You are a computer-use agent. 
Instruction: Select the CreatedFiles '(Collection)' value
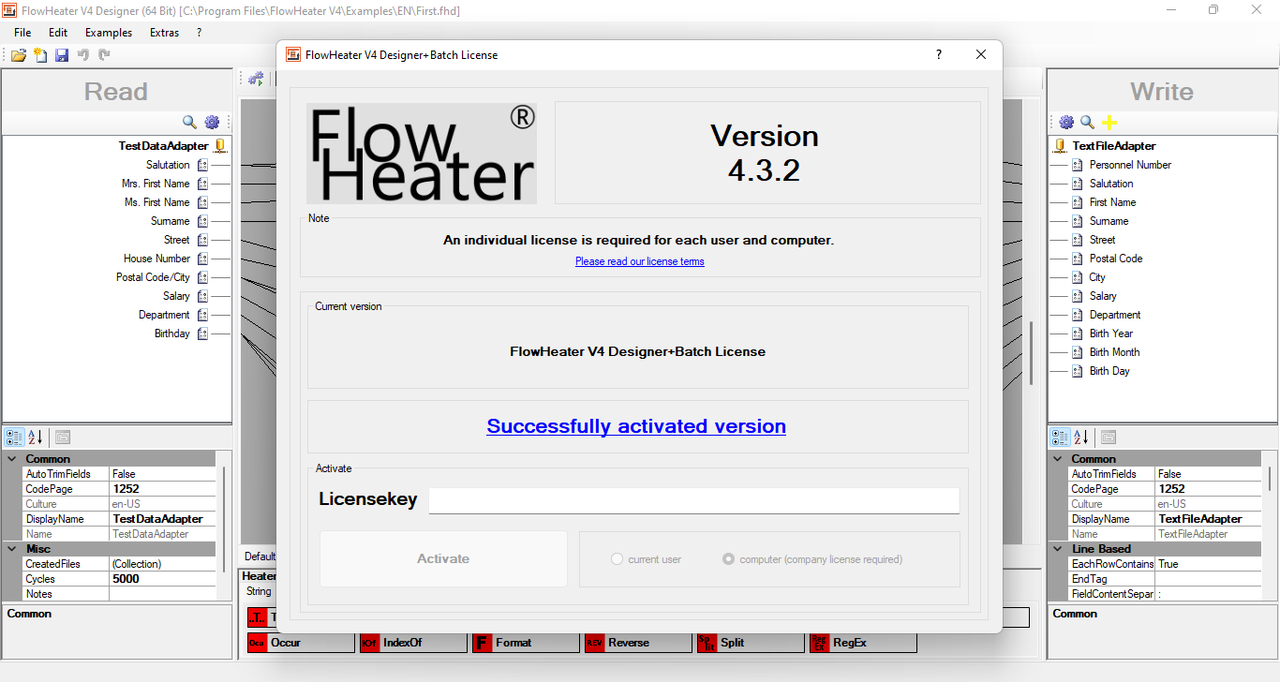pos(163,564)
